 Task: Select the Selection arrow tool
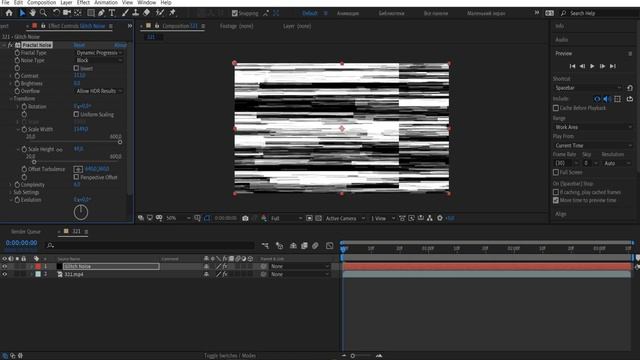coord(22,13)
